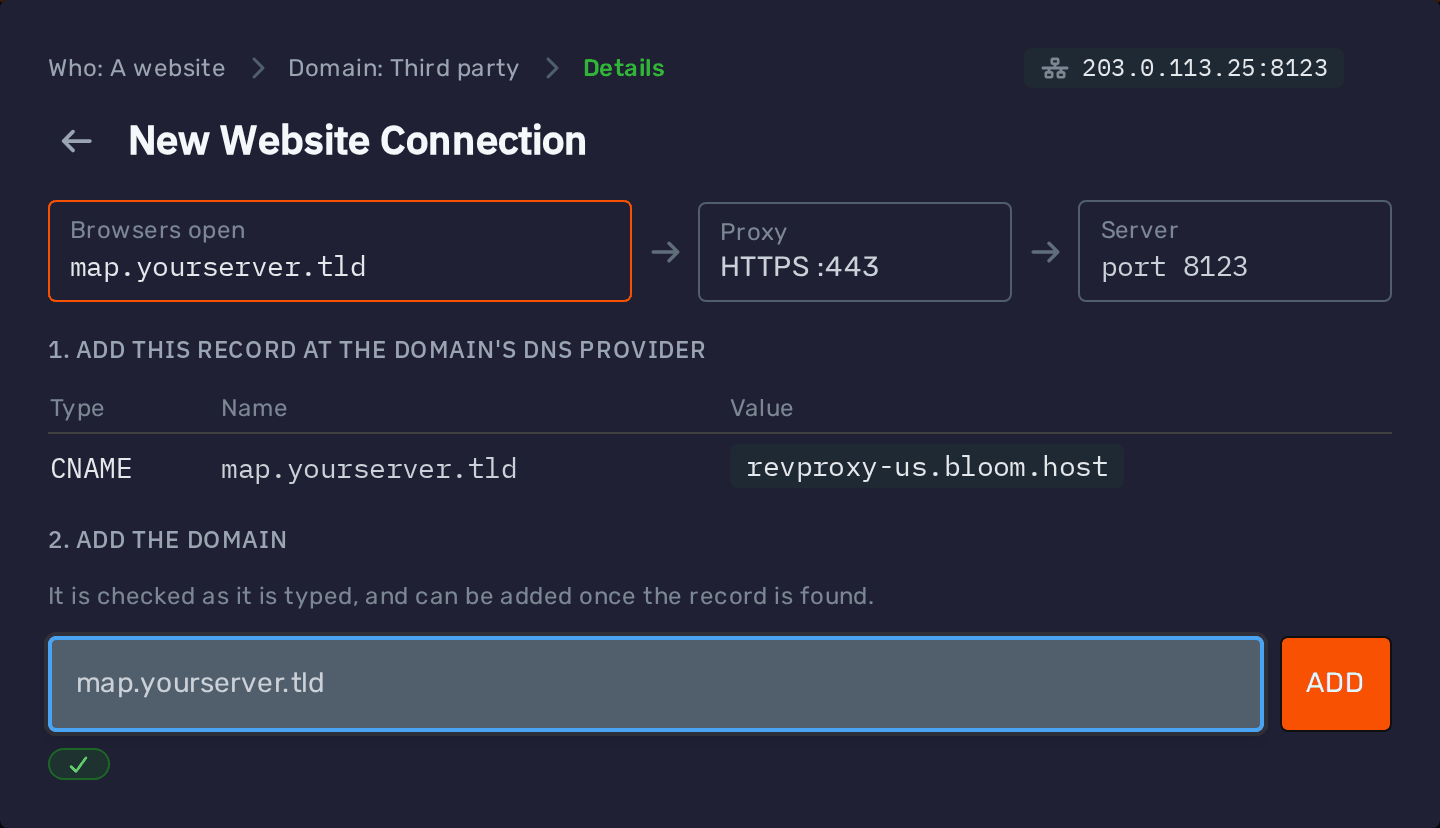Click the arrow between Proxy and Server
Image resolution: width=1440 pixels, height=828 pixels.
tap(1045, 252)
